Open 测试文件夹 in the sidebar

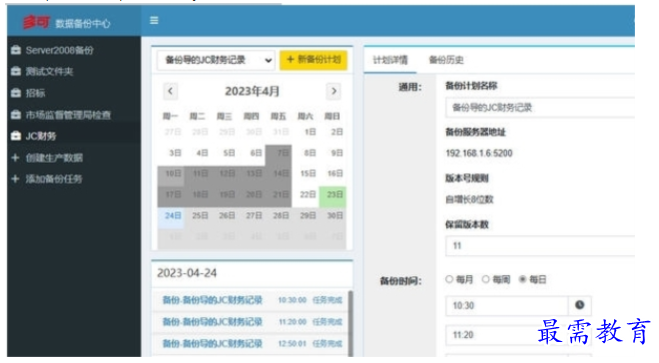click(50, 71)
